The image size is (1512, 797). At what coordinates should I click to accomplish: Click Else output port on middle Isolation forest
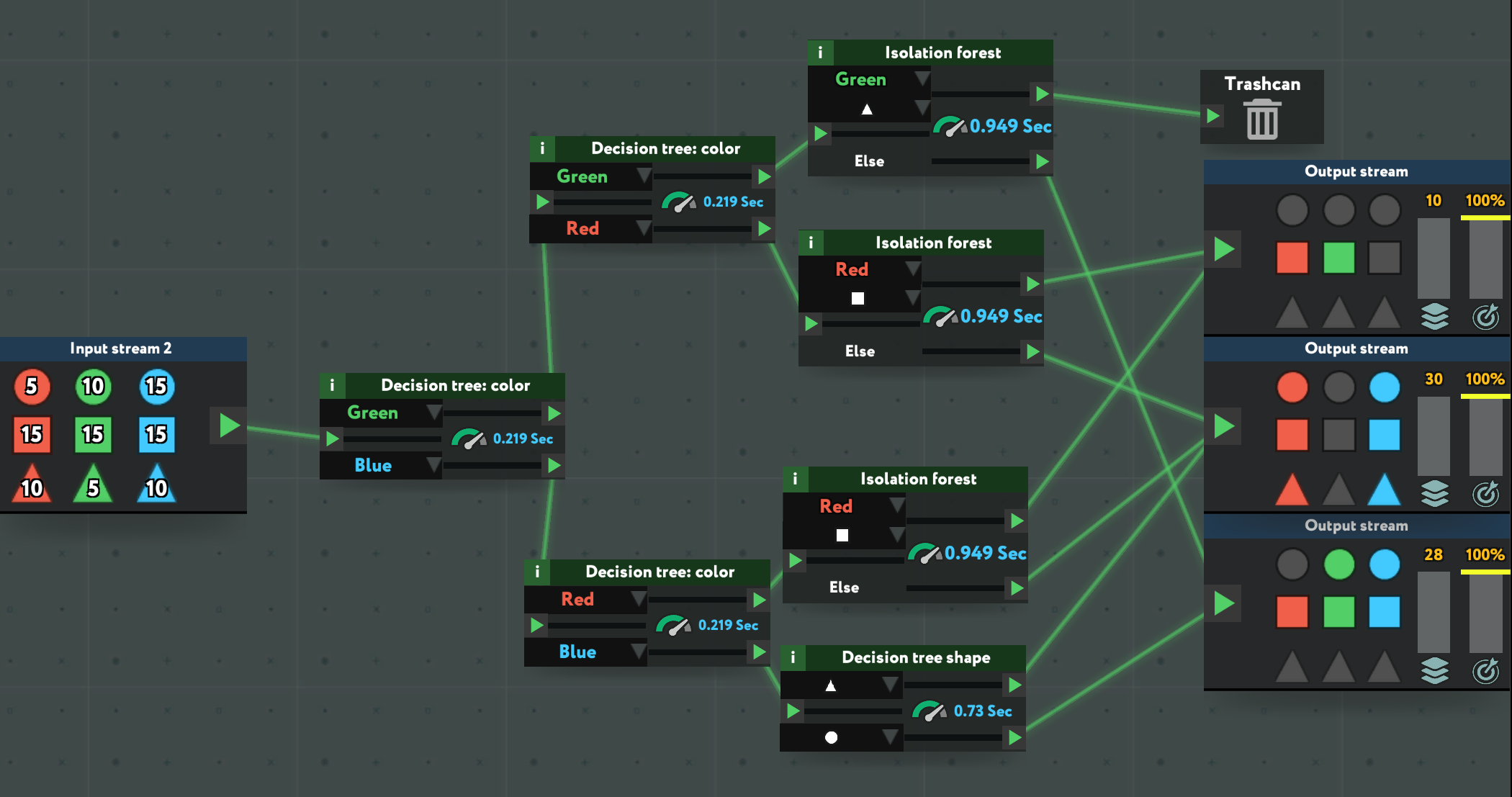(1032, 351)
